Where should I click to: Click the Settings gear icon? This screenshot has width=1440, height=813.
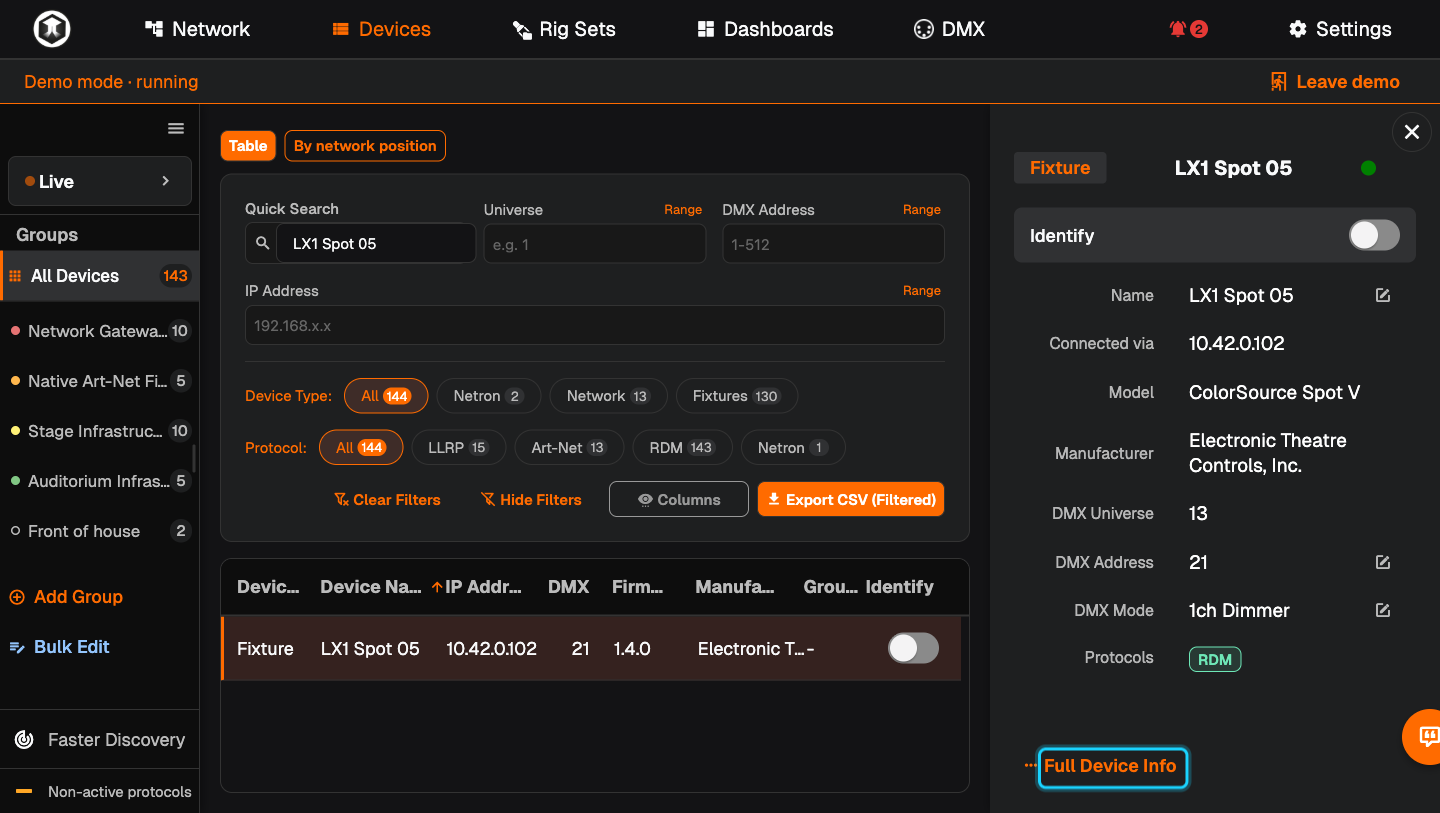point(1298,29)
